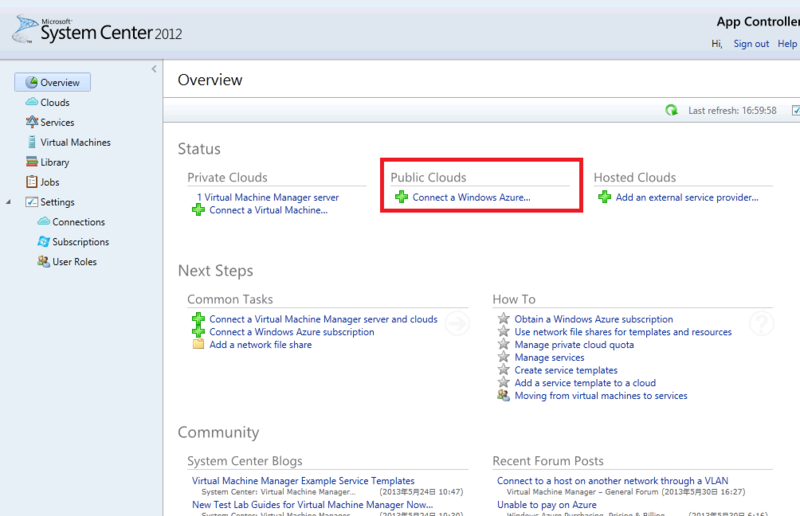Click the green plus icon under Hosted Clouds
Screen dimensions: 800x516
605,197
